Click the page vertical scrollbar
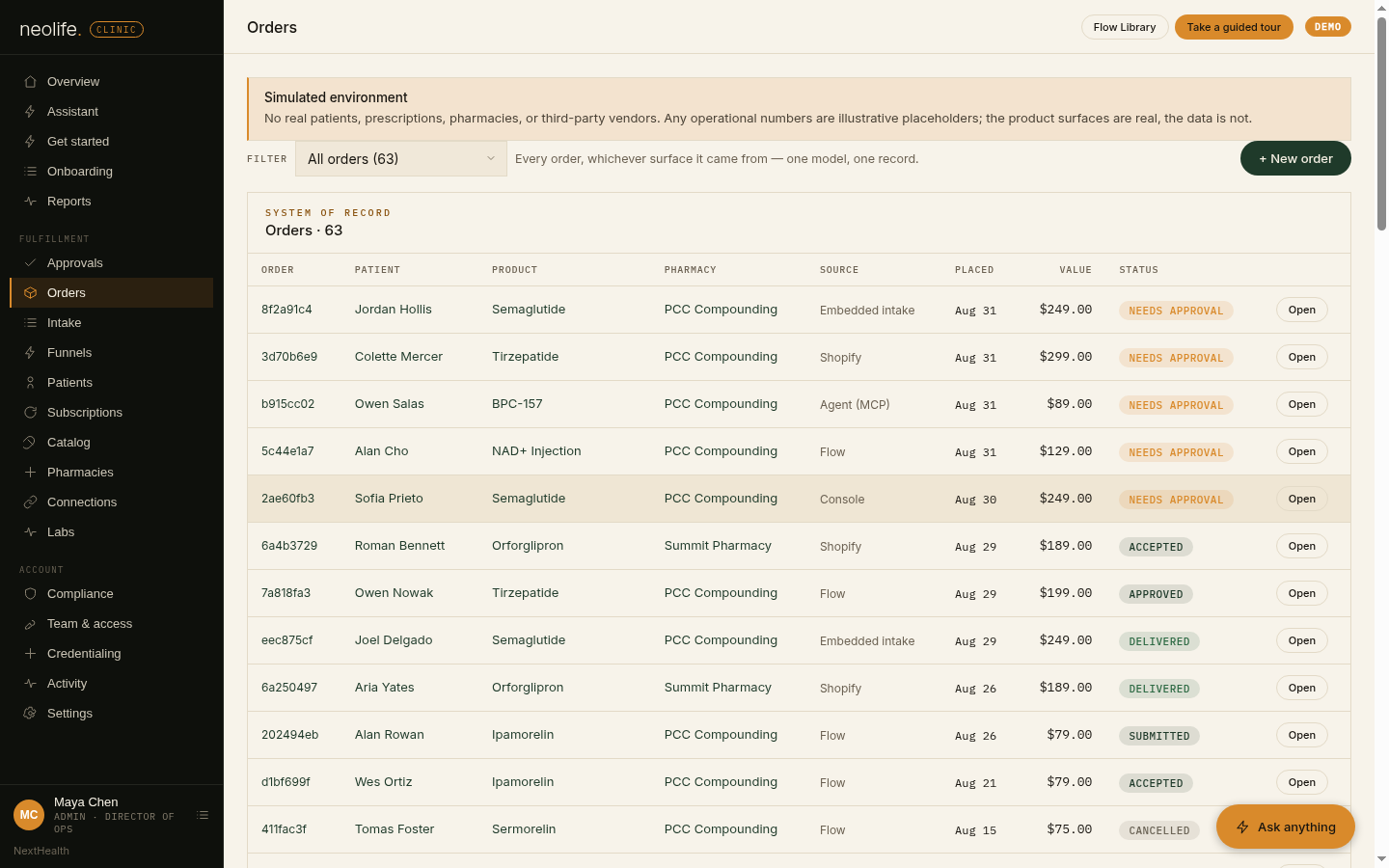The image size is (1389, 868). click(x=1381, y=125)
